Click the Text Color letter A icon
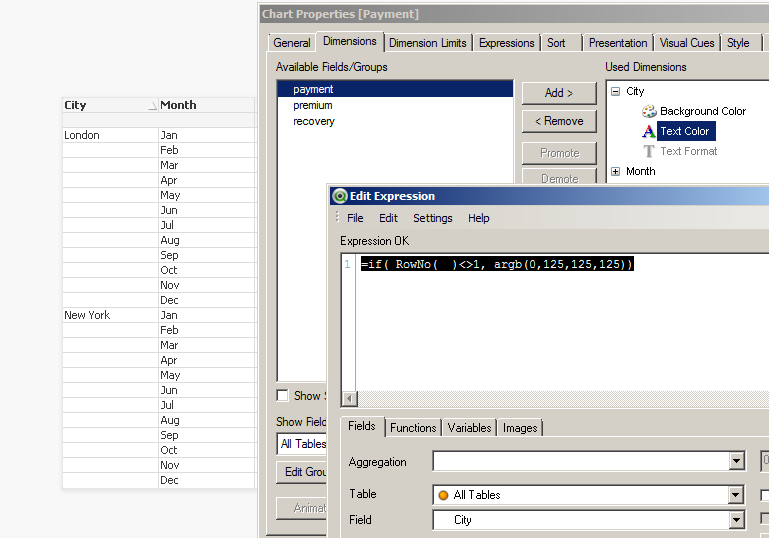Image resolution: width=769 pixels, height=538 pixels. pos(648,131)
